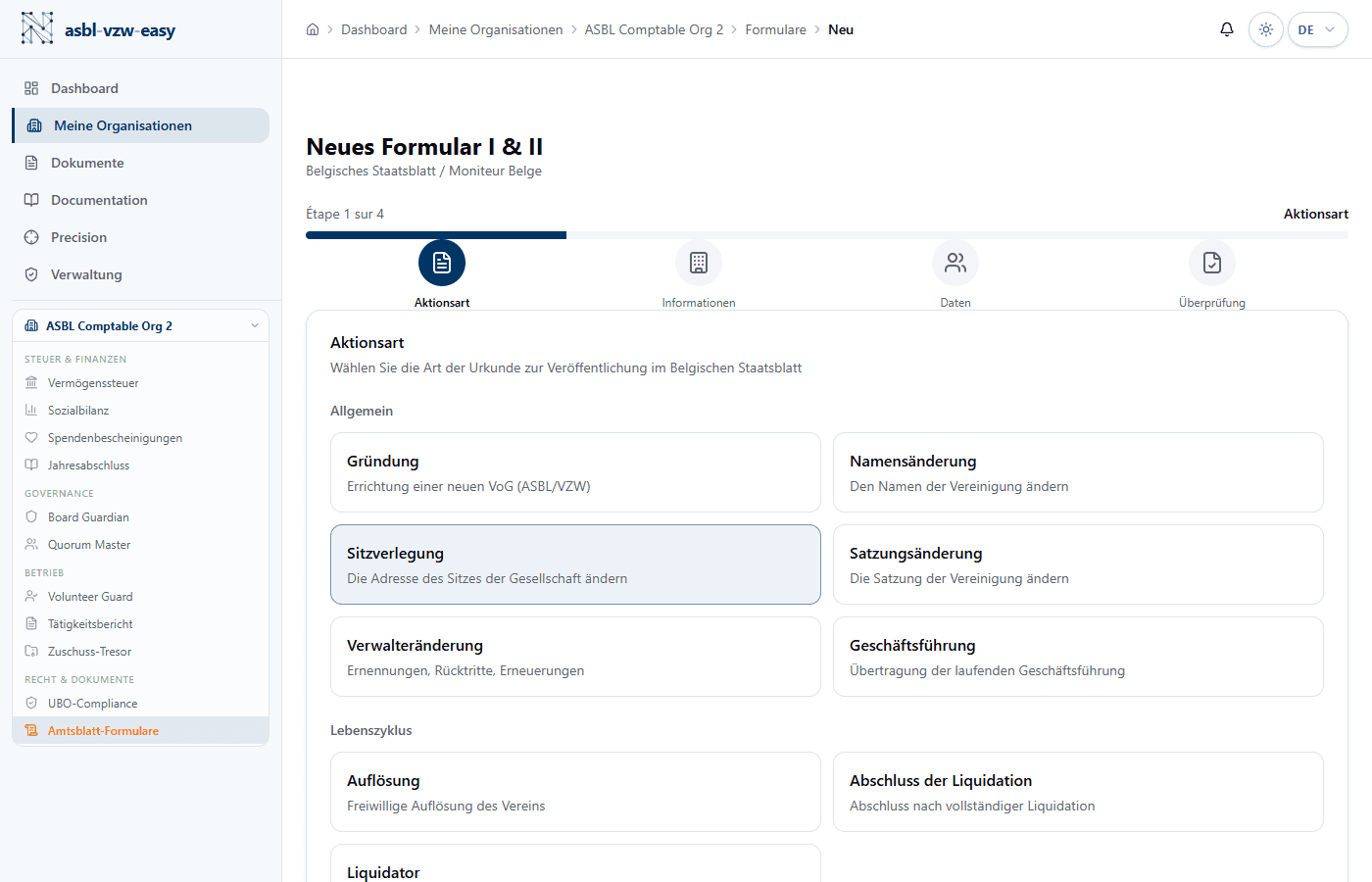Viewport: 1372px width, 882px height.
Task: Choose the Verwalteränderung action card
Action: coord(575,657)
